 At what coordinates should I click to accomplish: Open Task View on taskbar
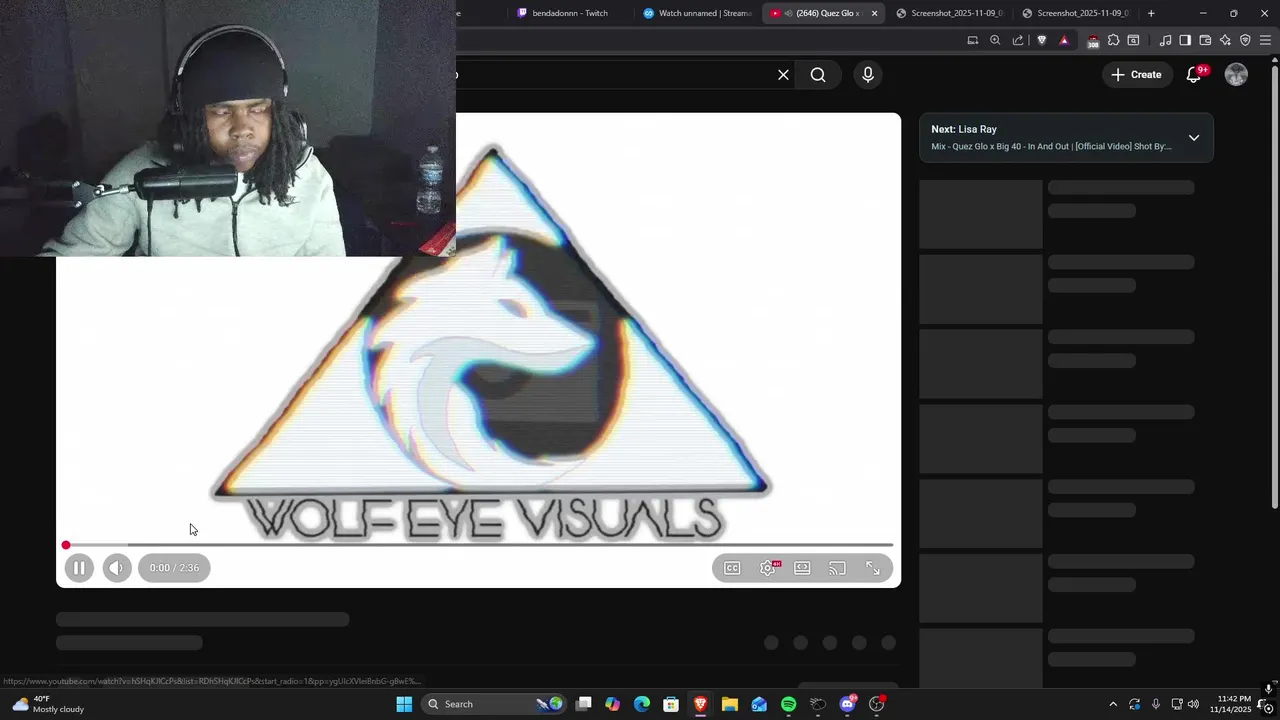(x=584, y=704)
